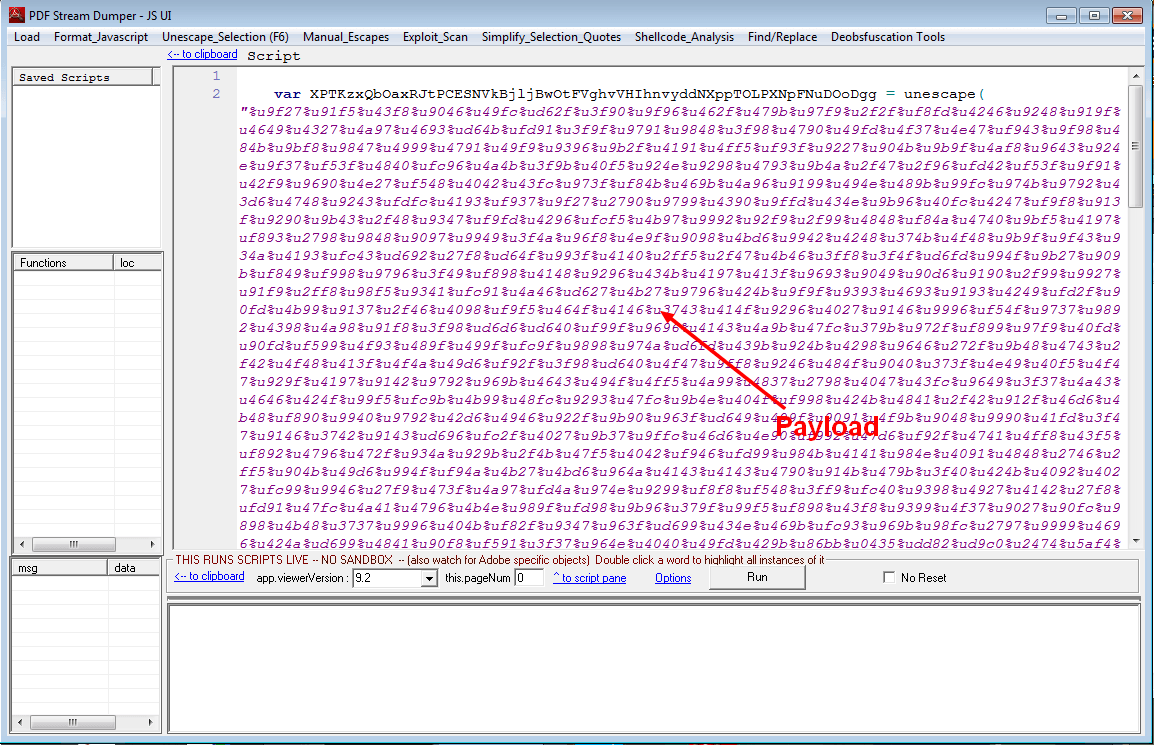
Task: Open Deobsfuscation Tools menu
Action: point(887,37)
